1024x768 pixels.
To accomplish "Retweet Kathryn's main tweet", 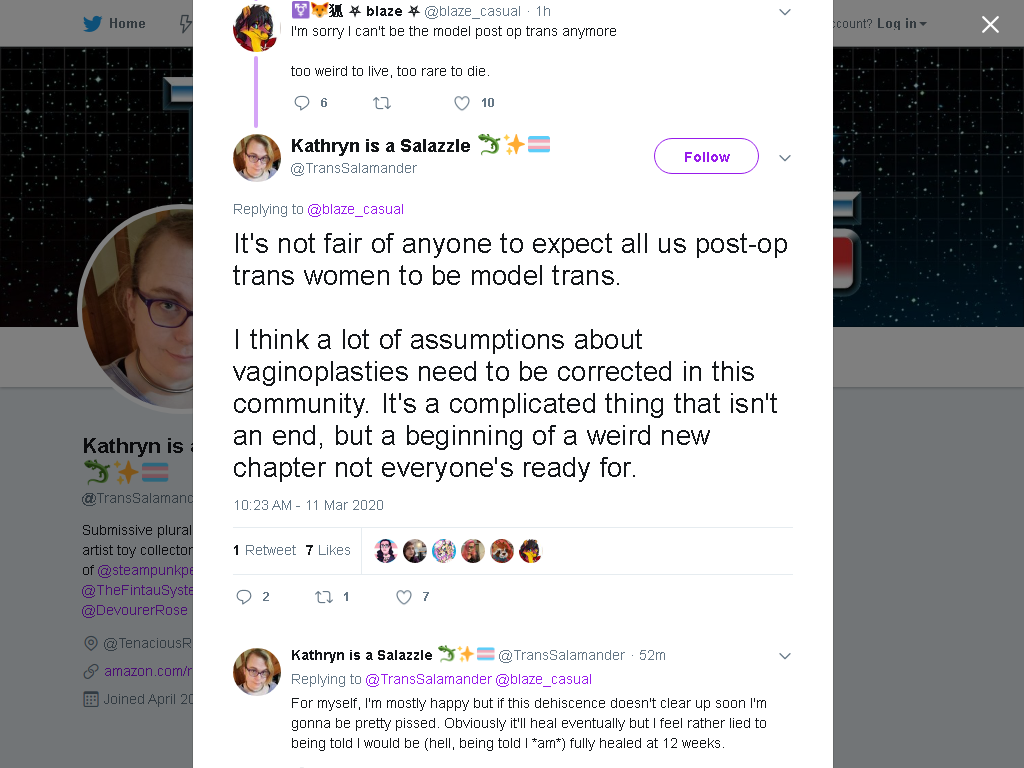I will pos(324,596).
